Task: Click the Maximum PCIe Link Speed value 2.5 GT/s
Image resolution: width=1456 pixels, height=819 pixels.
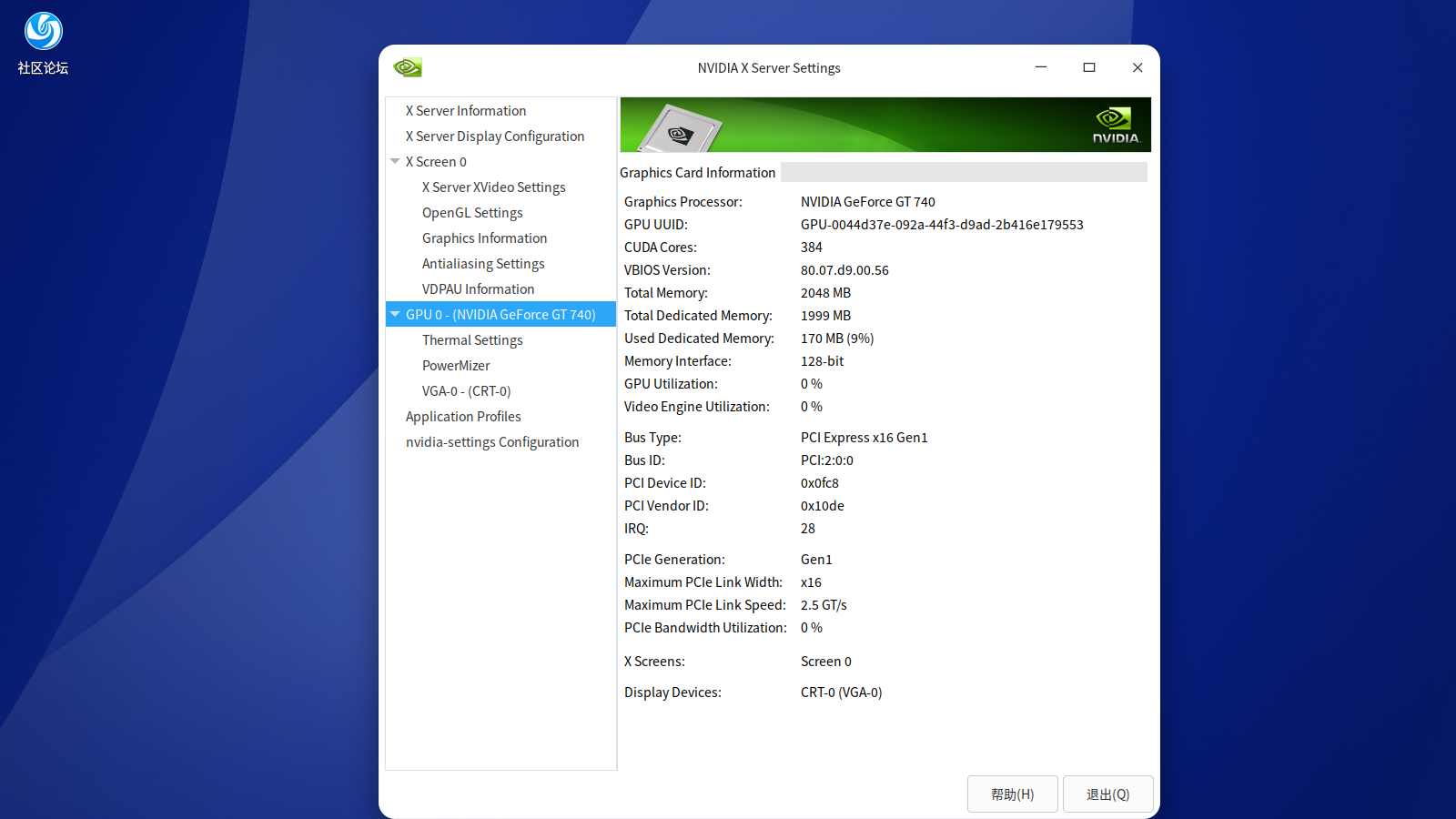Action: point(824,605)
